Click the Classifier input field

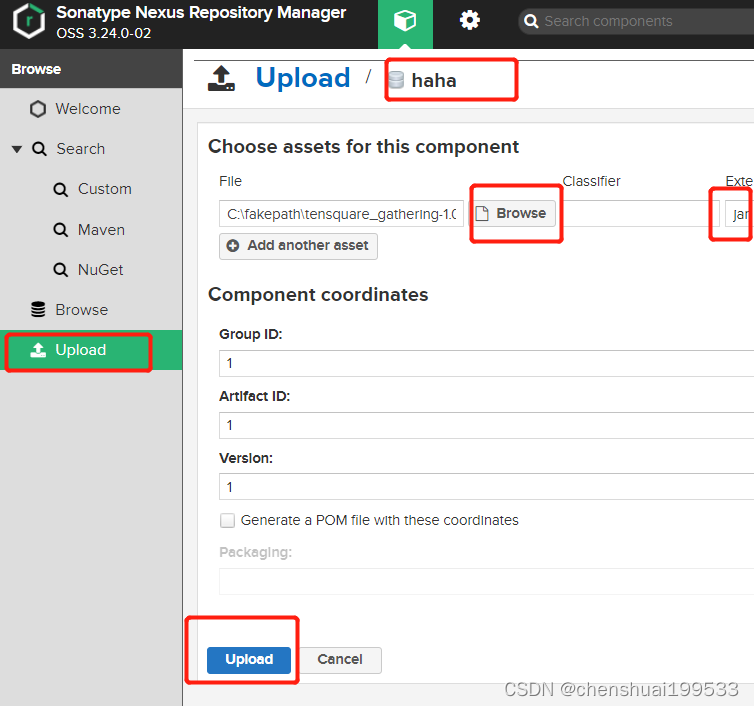[x=640, y=214]
